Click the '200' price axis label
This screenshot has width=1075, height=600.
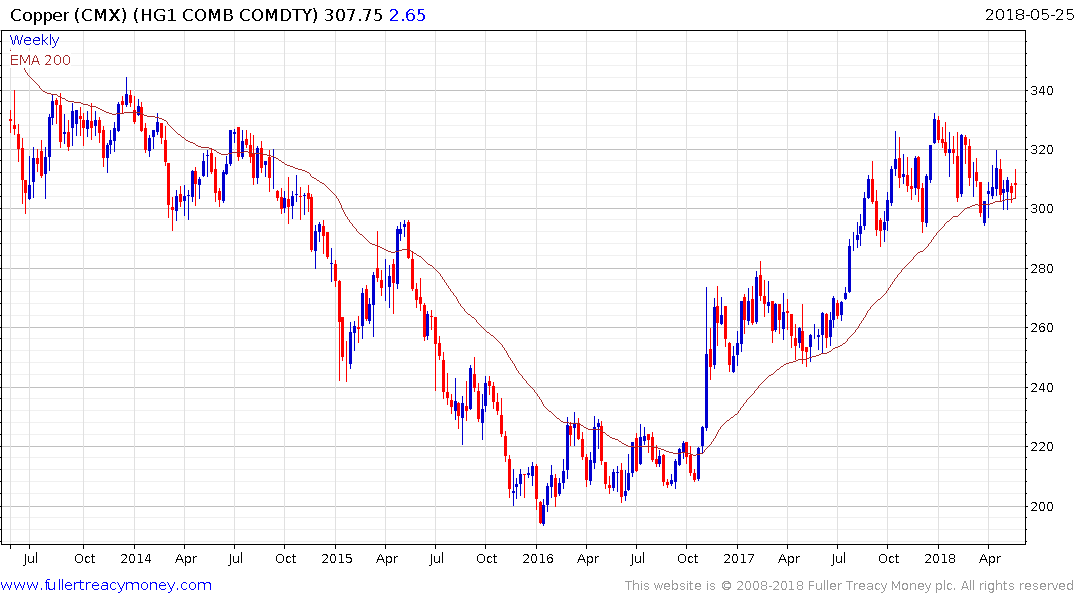click(x=1042, y=507)
